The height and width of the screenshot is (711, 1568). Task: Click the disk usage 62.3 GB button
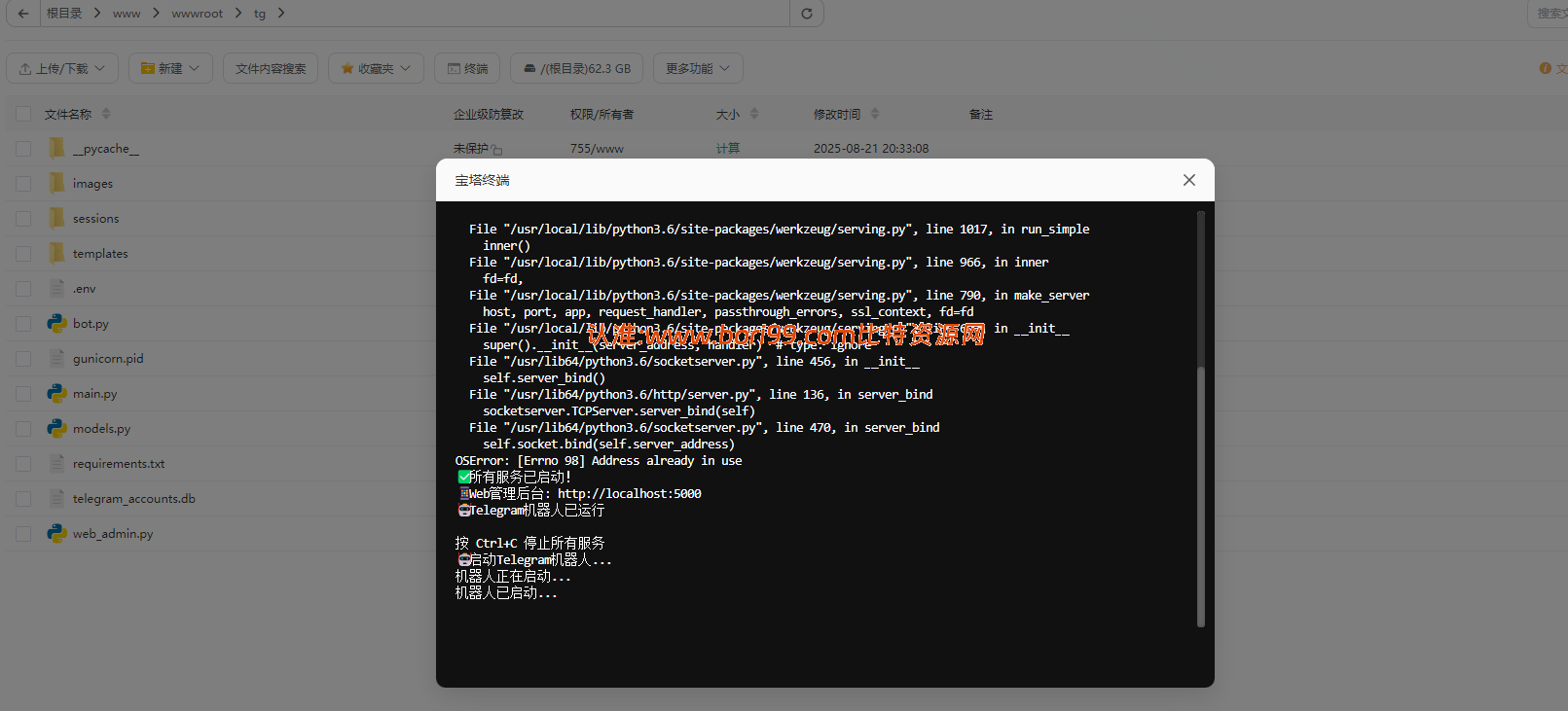pyautogui.click(x=576, y=68)
